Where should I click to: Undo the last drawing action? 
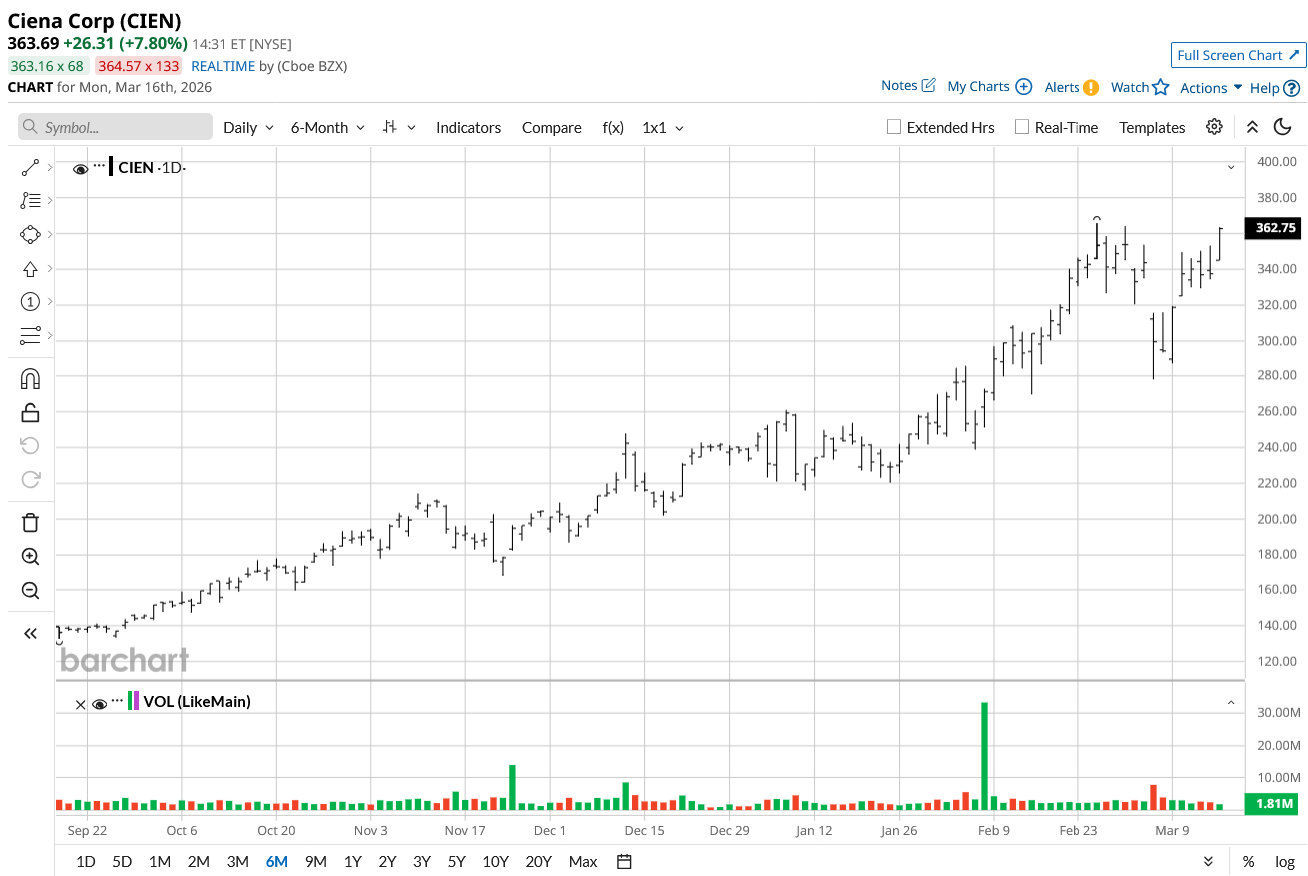[30, 446]
